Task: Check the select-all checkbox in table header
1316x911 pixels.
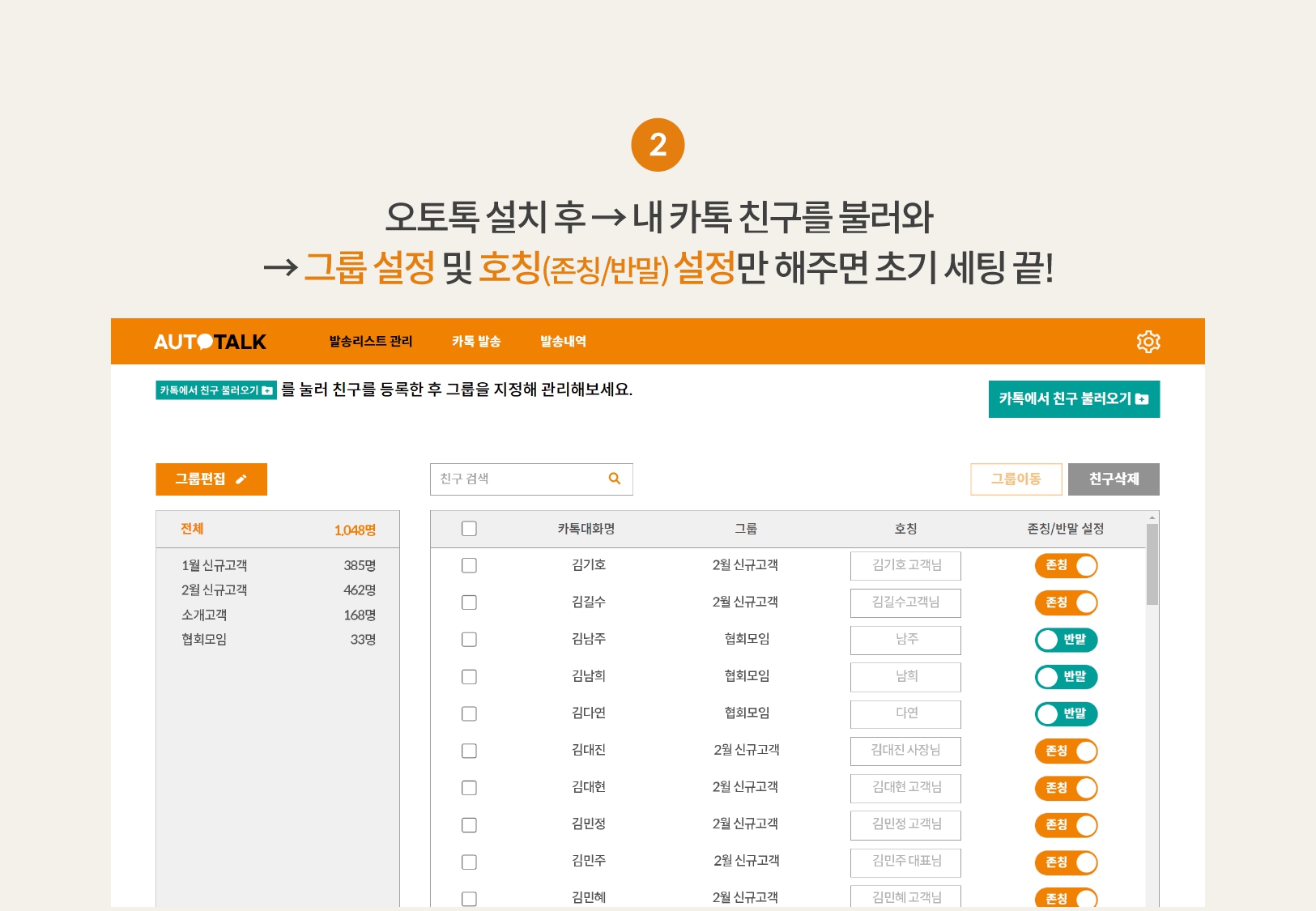Action: pos(469,529)
